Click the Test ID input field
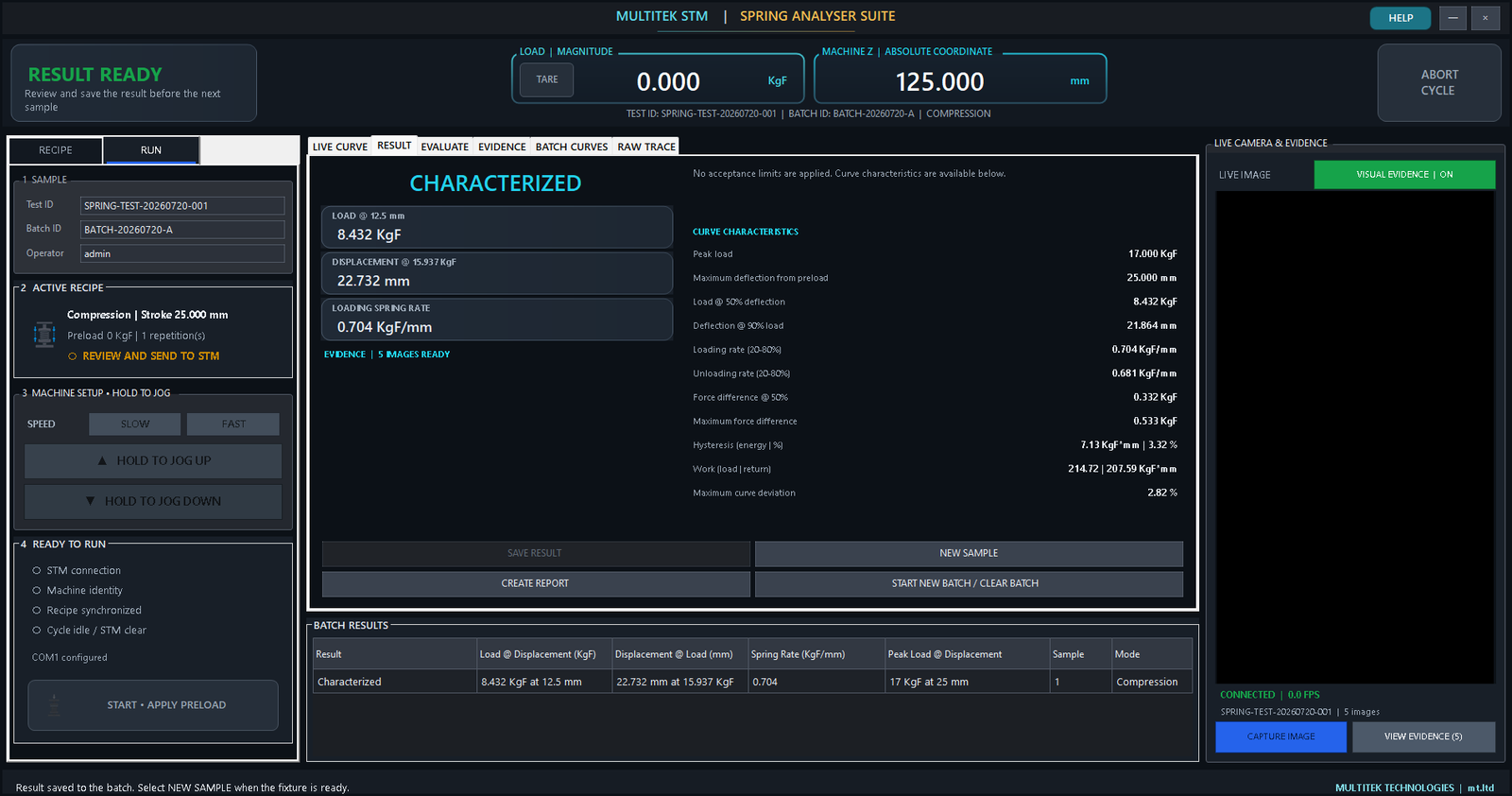1512x796 pixels. [182, 205]
